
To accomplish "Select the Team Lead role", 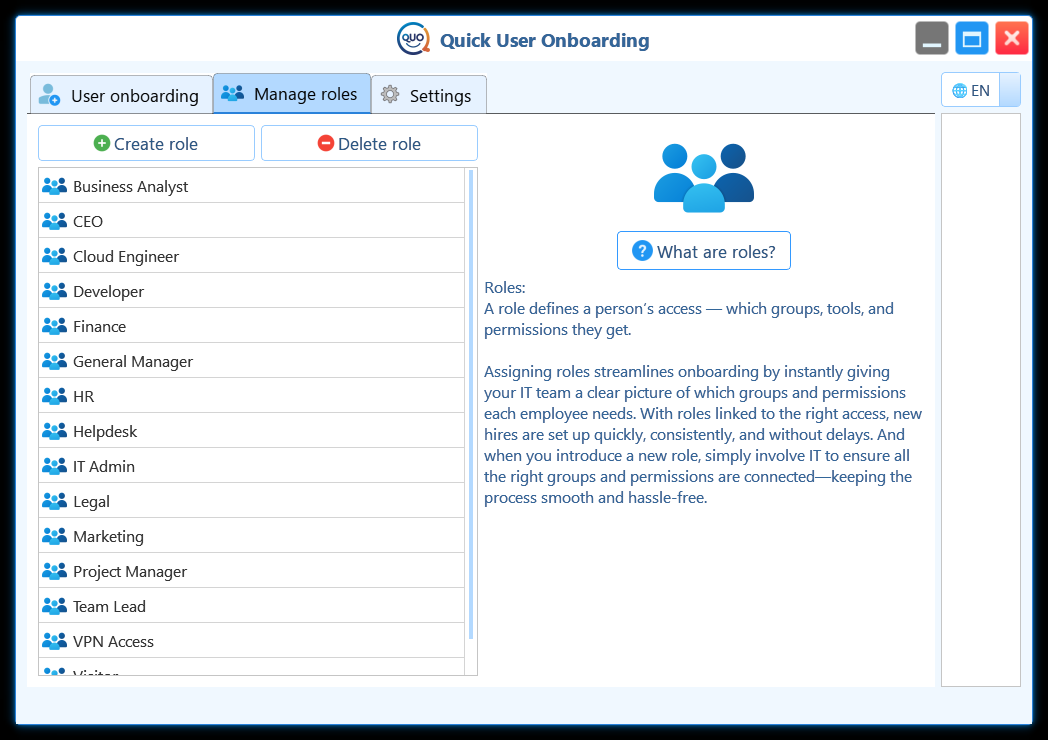I will click(251, 606).
